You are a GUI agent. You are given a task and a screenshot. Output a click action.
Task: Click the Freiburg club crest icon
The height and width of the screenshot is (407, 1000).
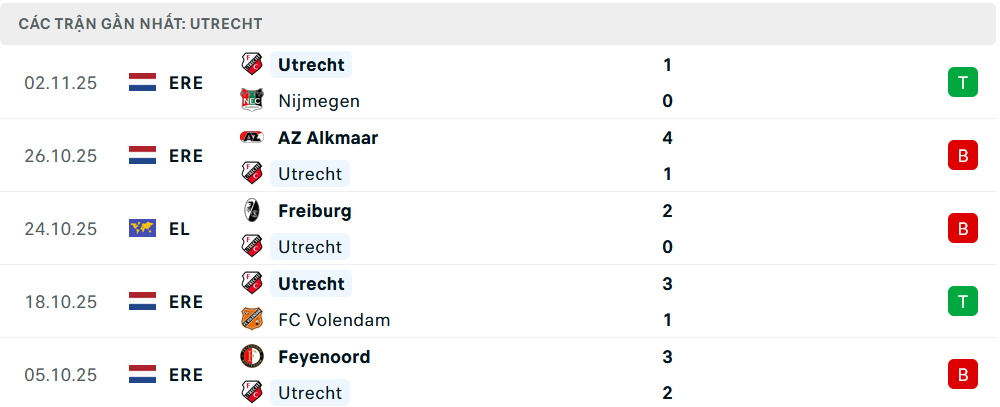pos(251,210)
